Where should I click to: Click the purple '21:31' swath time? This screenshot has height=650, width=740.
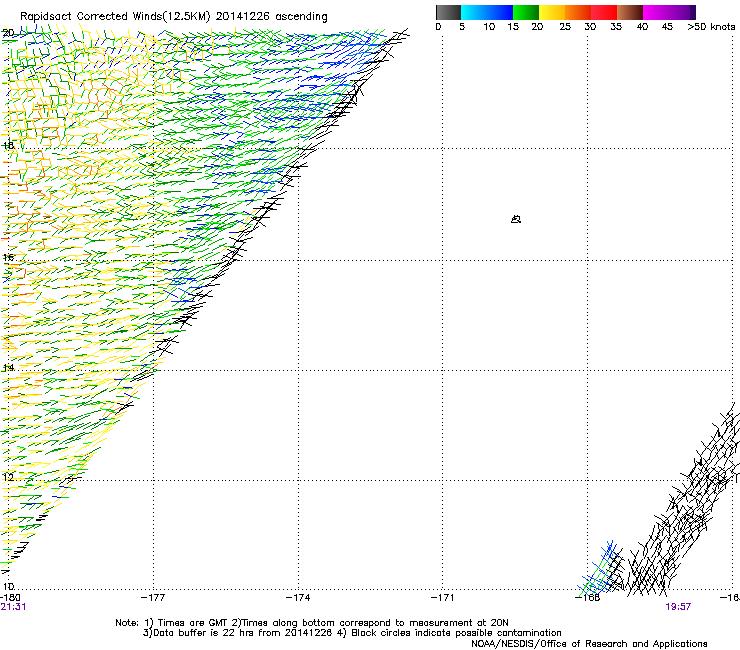[x=13, y=607]
